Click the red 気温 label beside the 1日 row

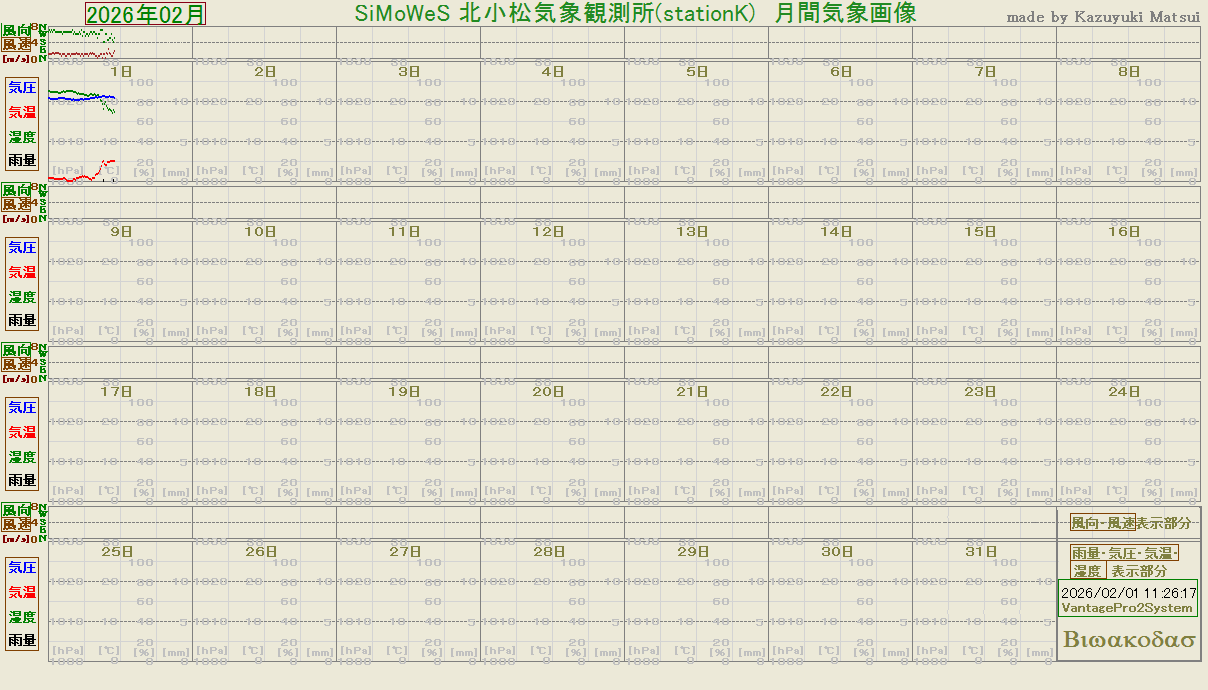click(x=22, y=112)
